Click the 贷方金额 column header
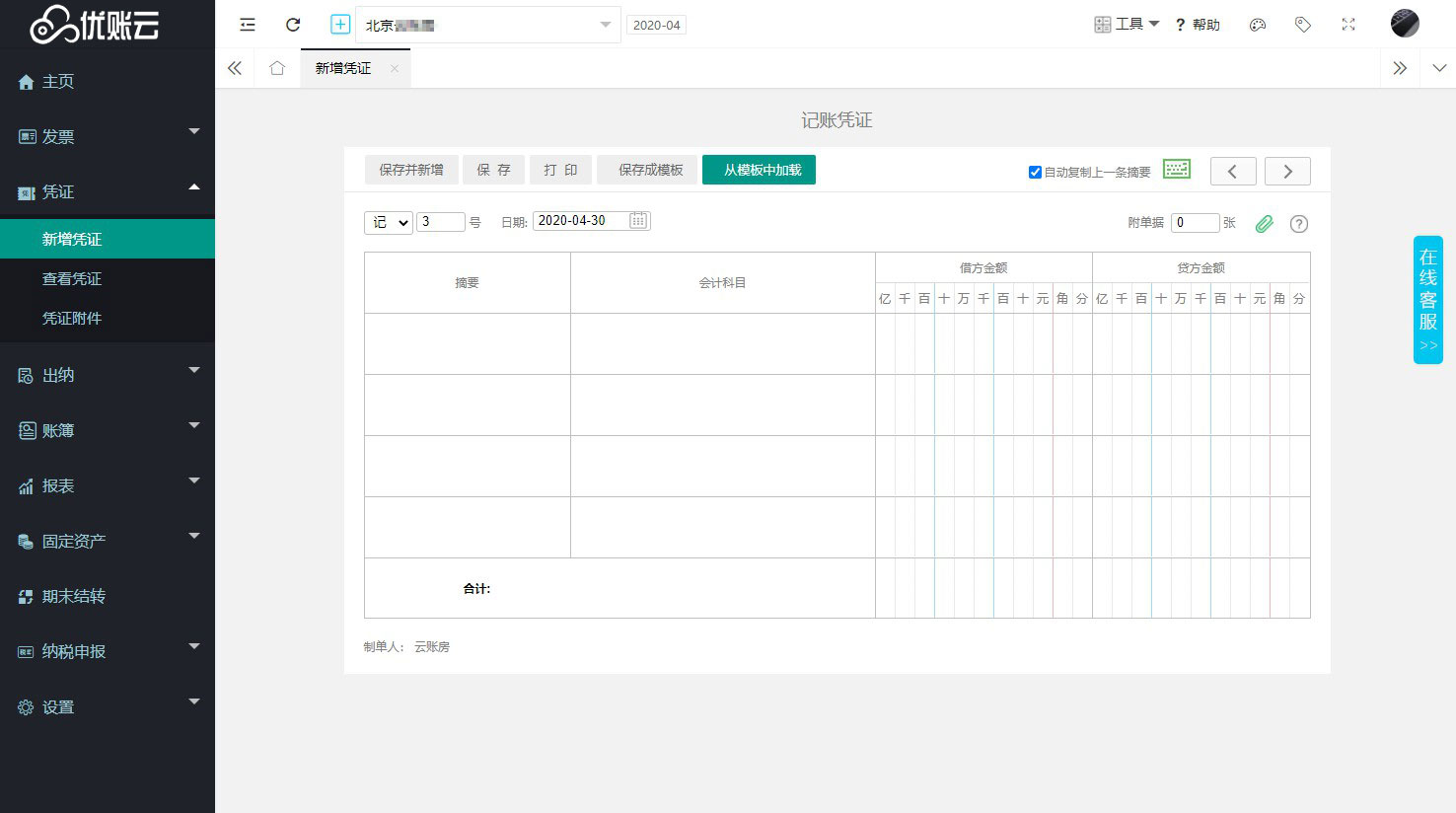Screen dimensions: 1456x813 click(x=1201, y=267)
